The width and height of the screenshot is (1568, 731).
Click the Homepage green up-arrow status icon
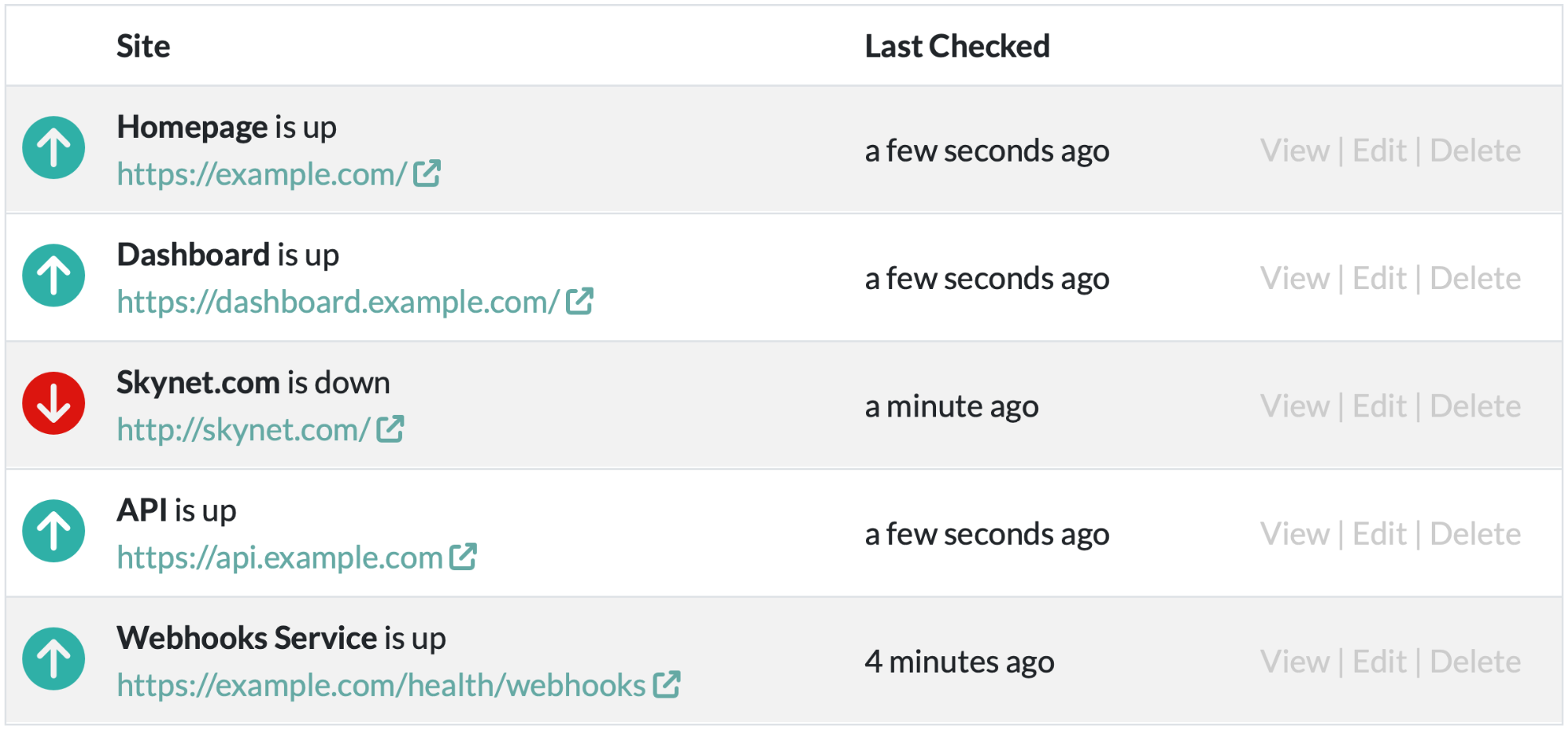(53, 148)
